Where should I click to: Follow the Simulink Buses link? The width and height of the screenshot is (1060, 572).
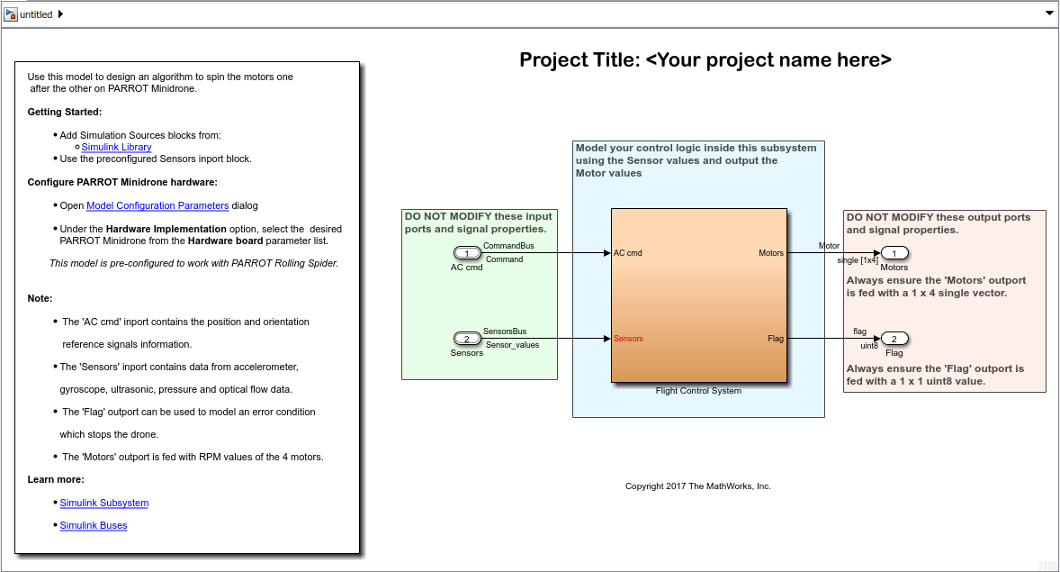tap(93, 525)
